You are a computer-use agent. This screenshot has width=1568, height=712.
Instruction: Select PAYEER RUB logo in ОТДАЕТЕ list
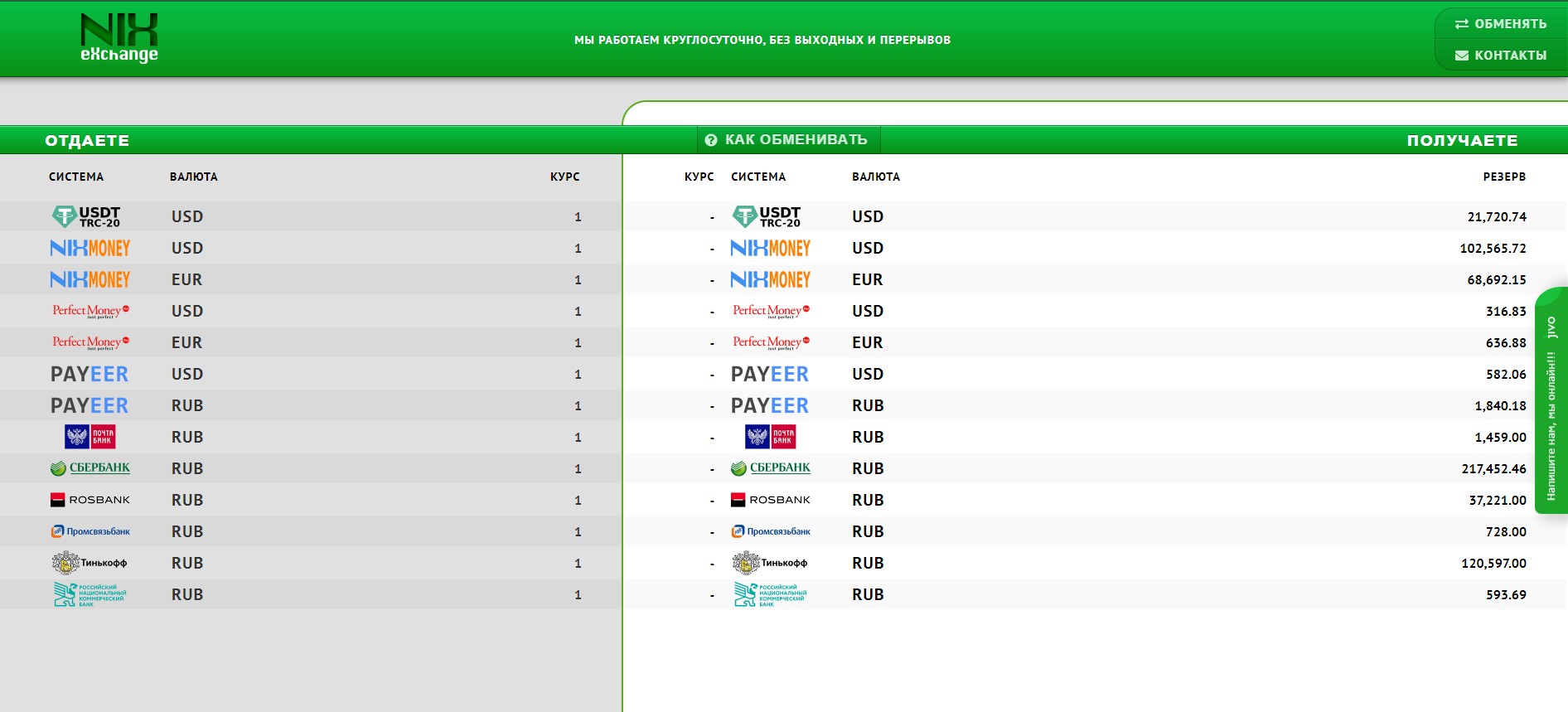pos(90,405)
